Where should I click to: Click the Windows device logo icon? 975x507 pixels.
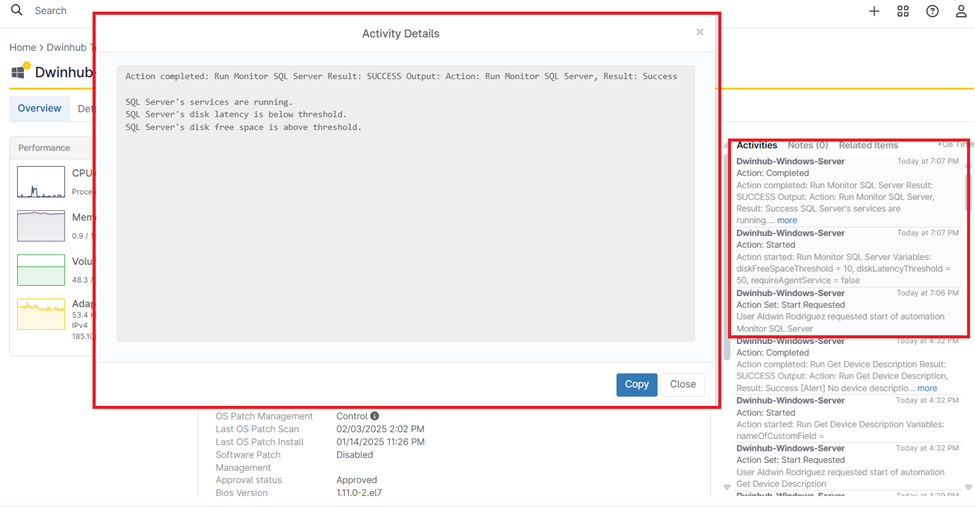point(19,72)
